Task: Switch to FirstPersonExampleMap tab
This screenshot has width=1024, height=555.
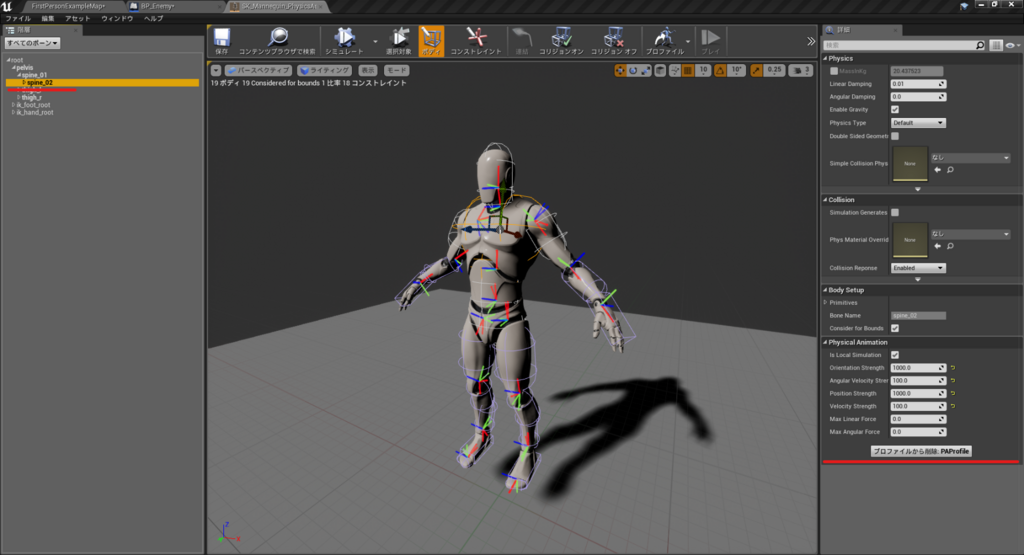Action: 69,6
